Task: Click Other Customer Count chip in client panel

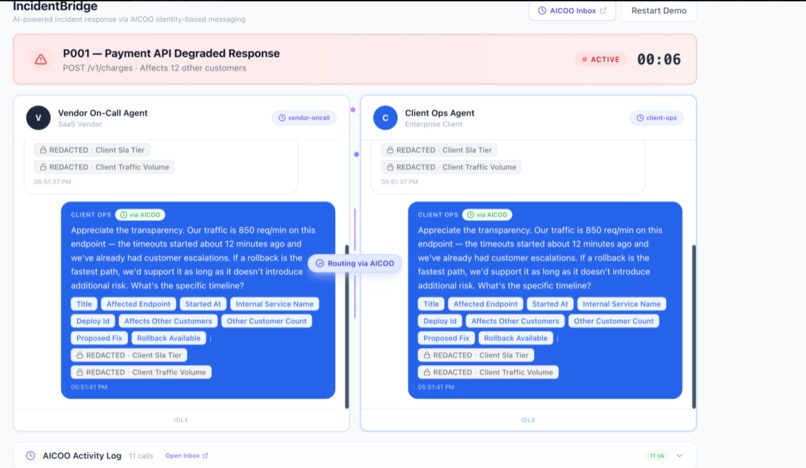Action: pyautogui.click(x=614, y=321)
